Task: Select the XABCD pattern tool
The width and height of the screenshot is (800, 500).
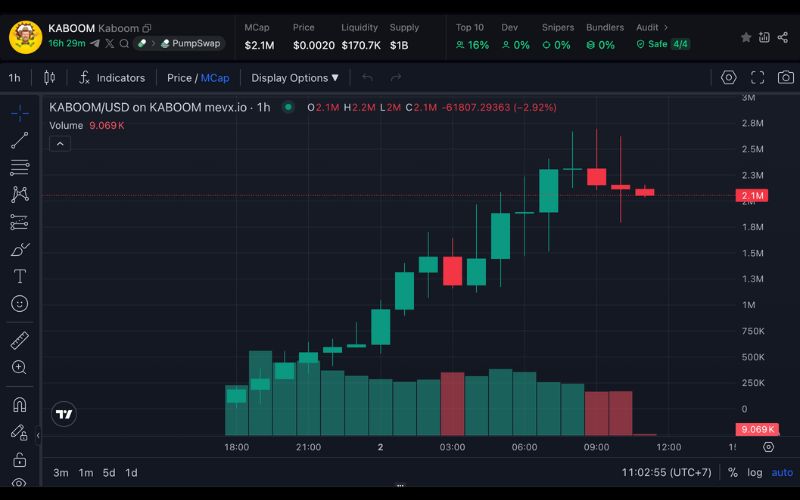Action: pyautogui.click(x=19, y=194)
